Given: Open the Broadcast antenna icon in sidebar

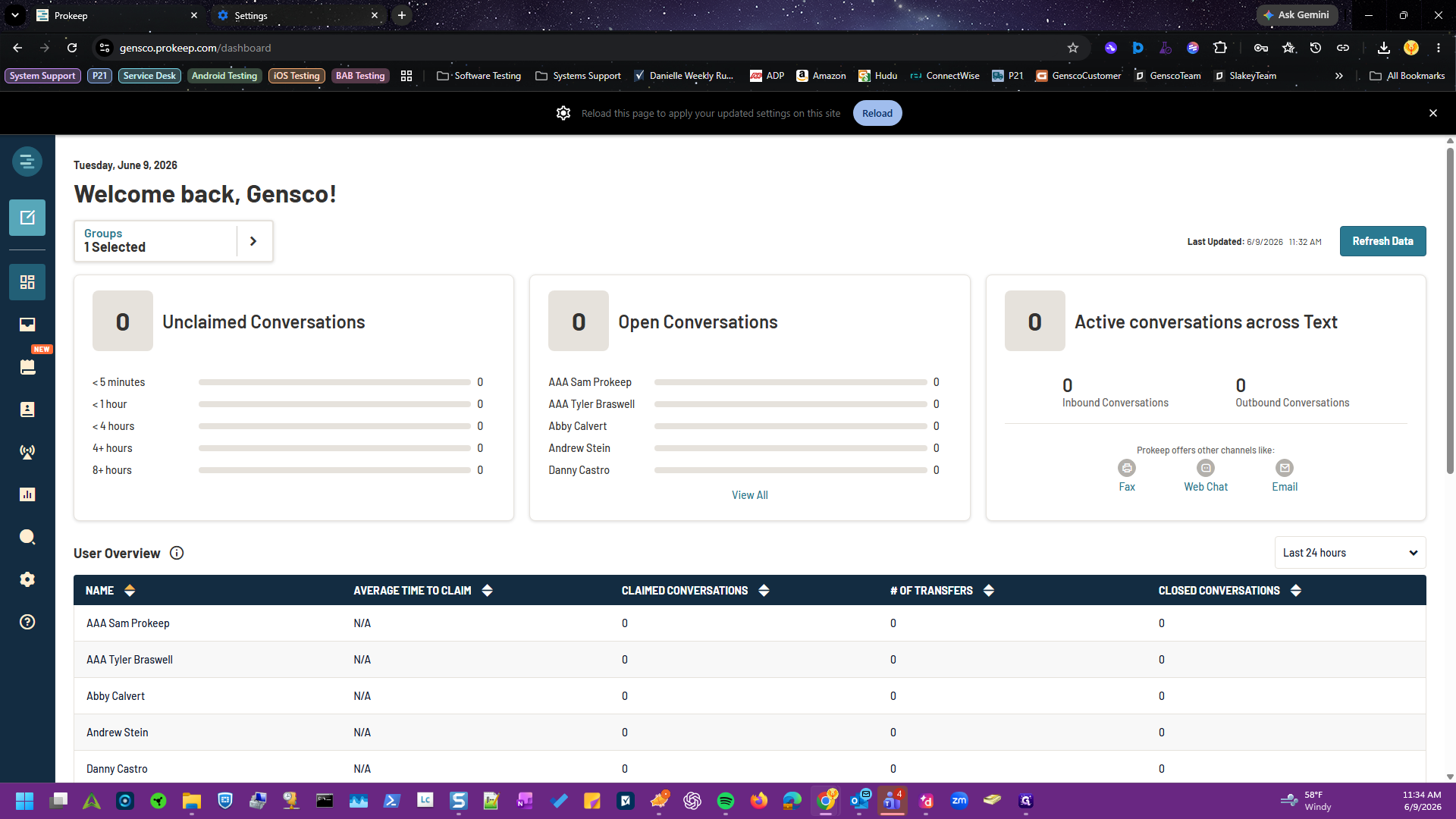Looking at the screenshot, I should click(x=27, y=452).
